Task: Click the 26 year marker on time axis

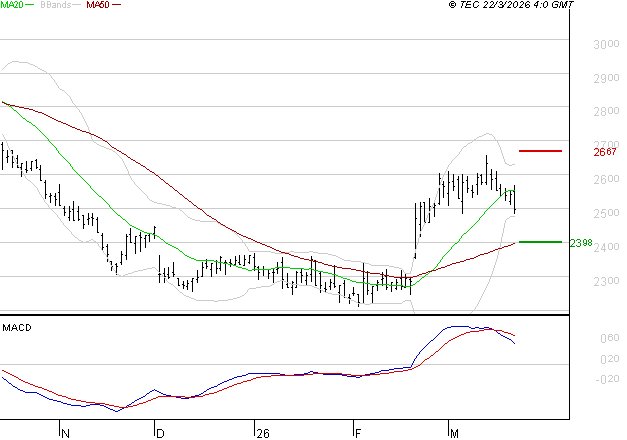Action: (x=263, y=434)
